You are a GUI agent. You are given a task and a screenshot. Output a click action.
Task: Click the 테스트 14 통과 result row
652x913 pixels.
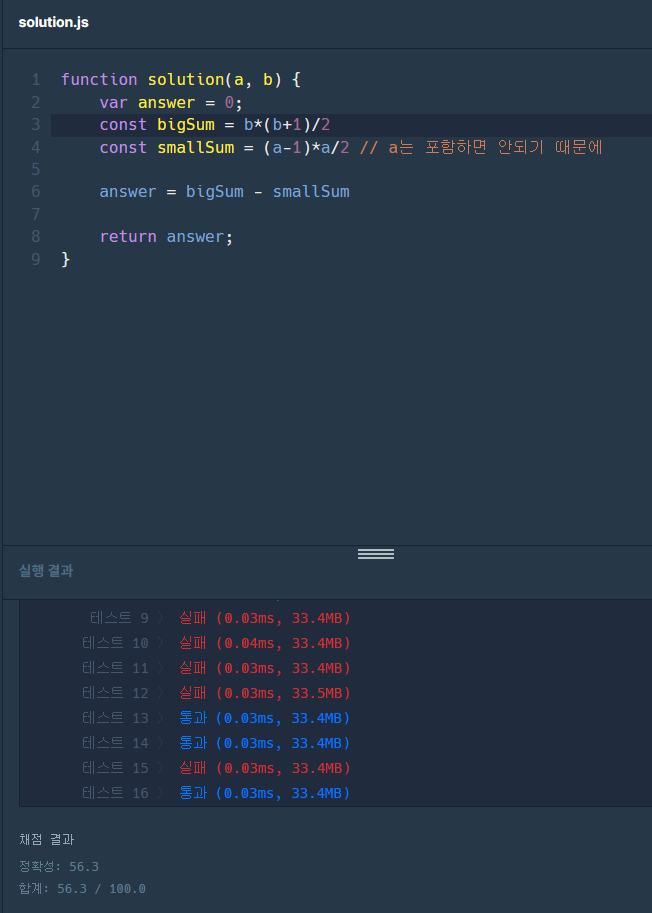coord(217,744)
